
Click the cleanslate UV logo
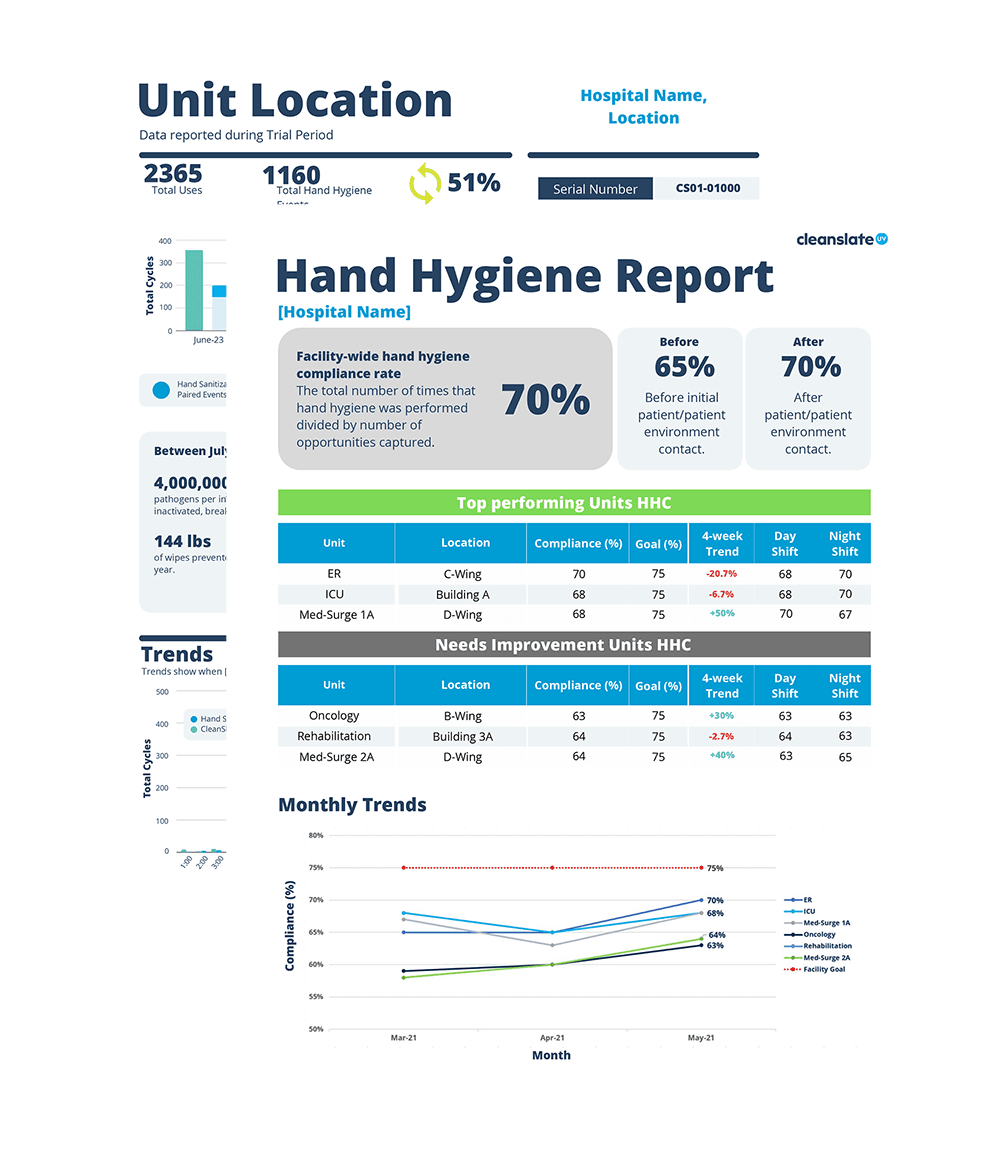pyautogui.click(x=843, y=239)
